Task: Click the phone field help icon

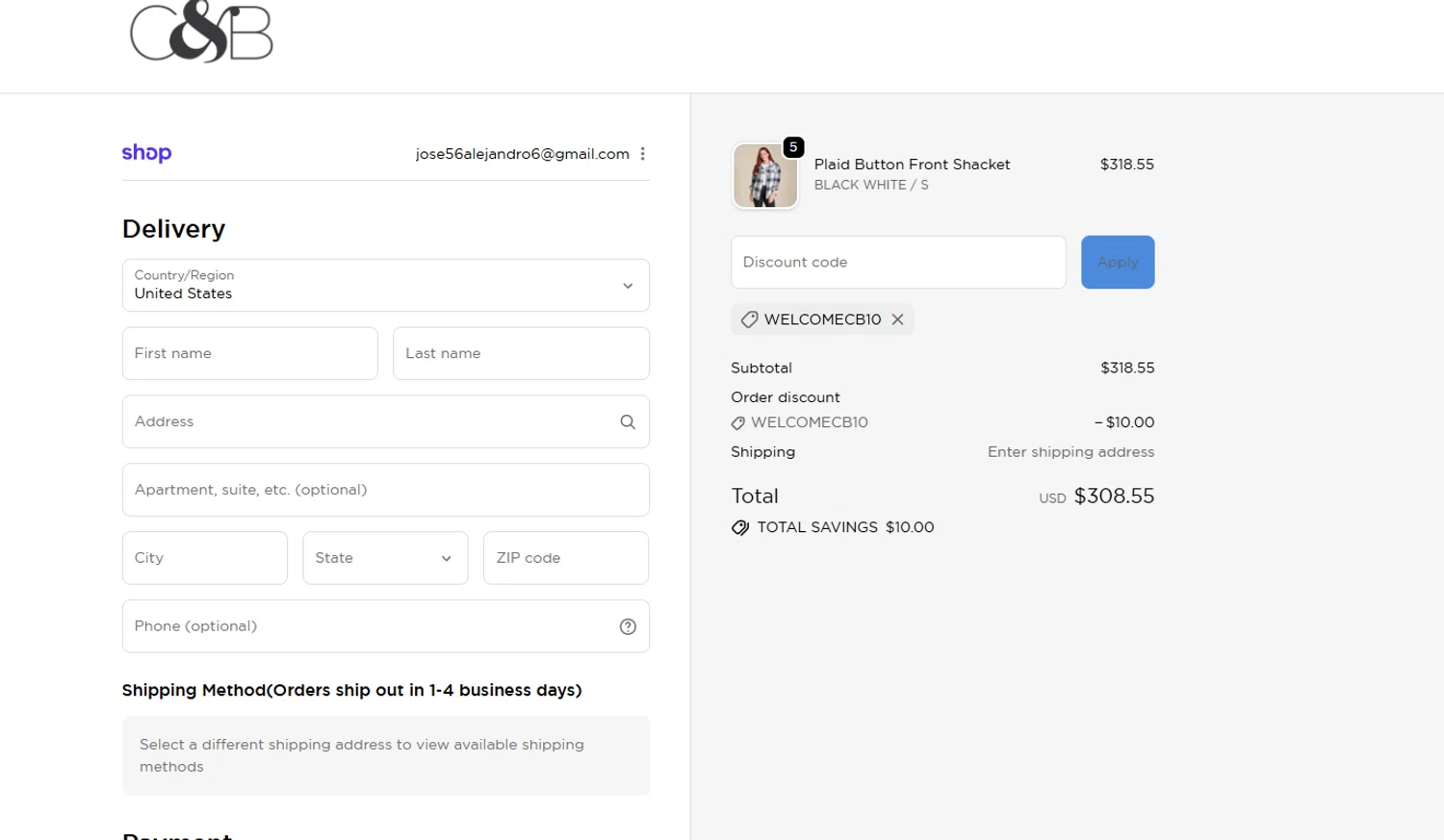Action: (628, 626)
